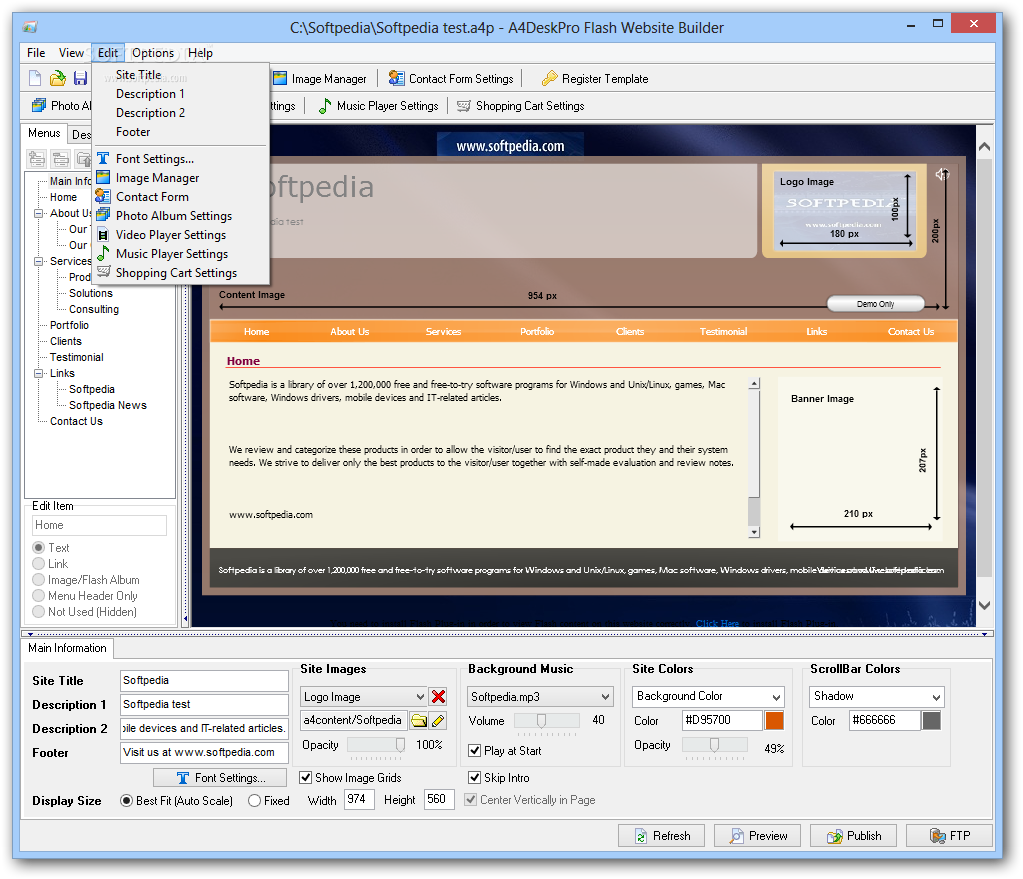The width and height of the screenshot is (1023, 879).
Task: Select Softpedia News tree item
Action: (108, 405)
